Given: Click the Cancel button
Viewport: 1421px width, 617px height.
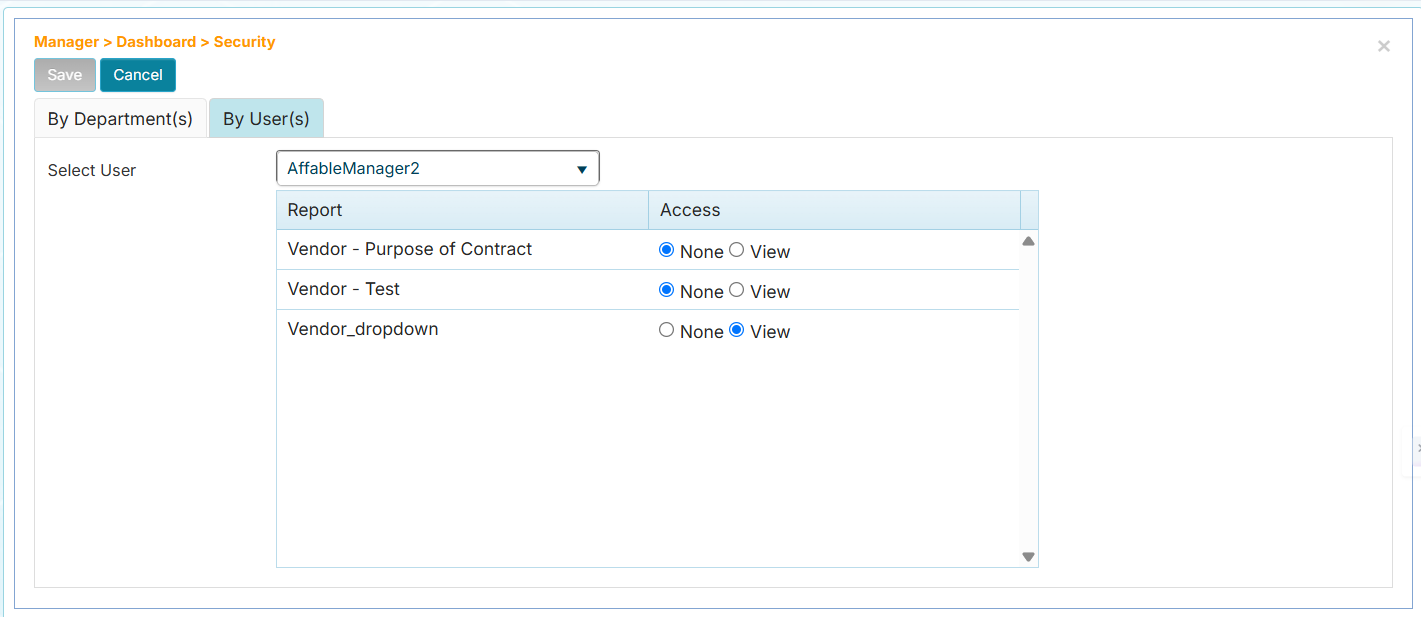Looking at the screenshot, I should click(x=137, y=74).
